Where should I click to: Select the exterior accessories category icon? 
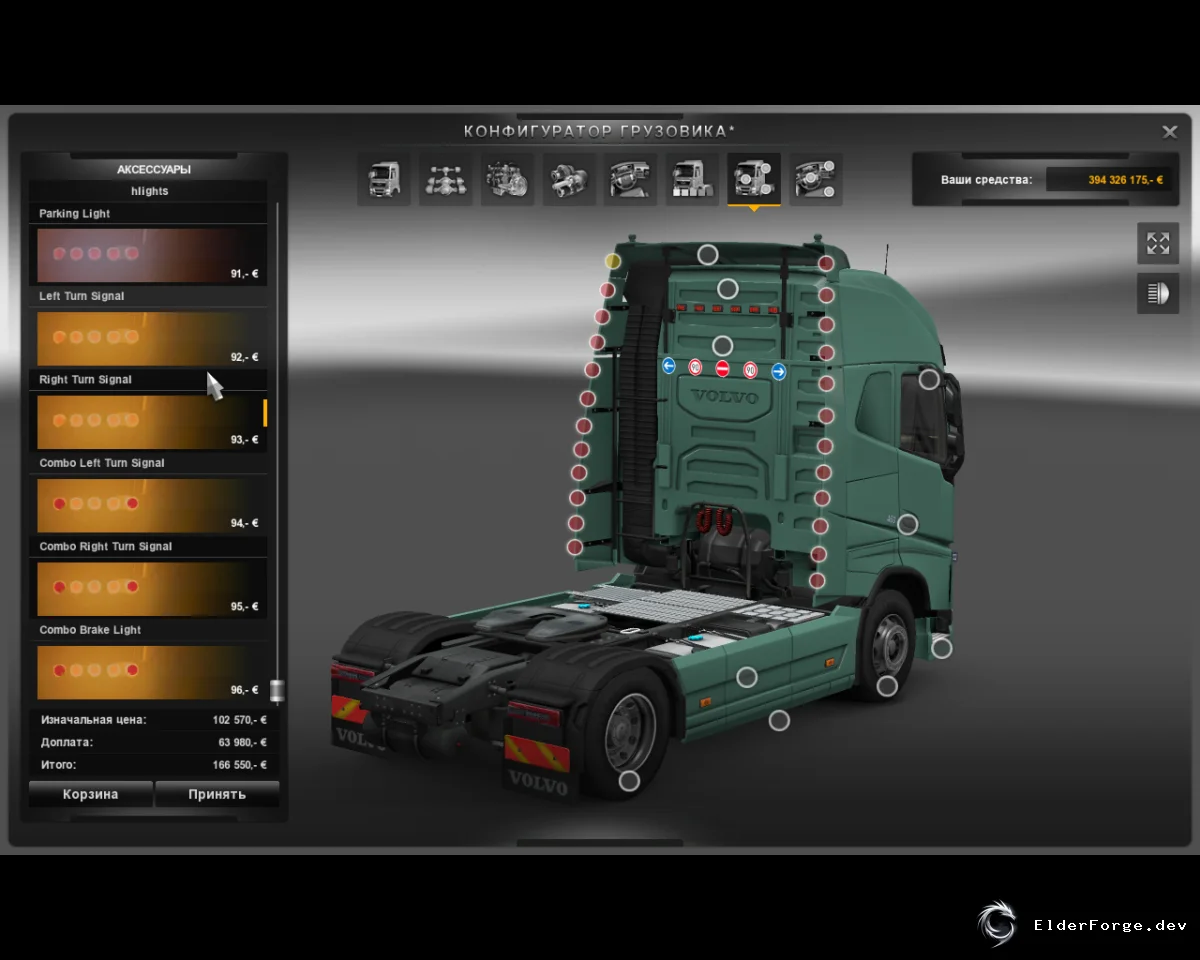click(754, 179)
